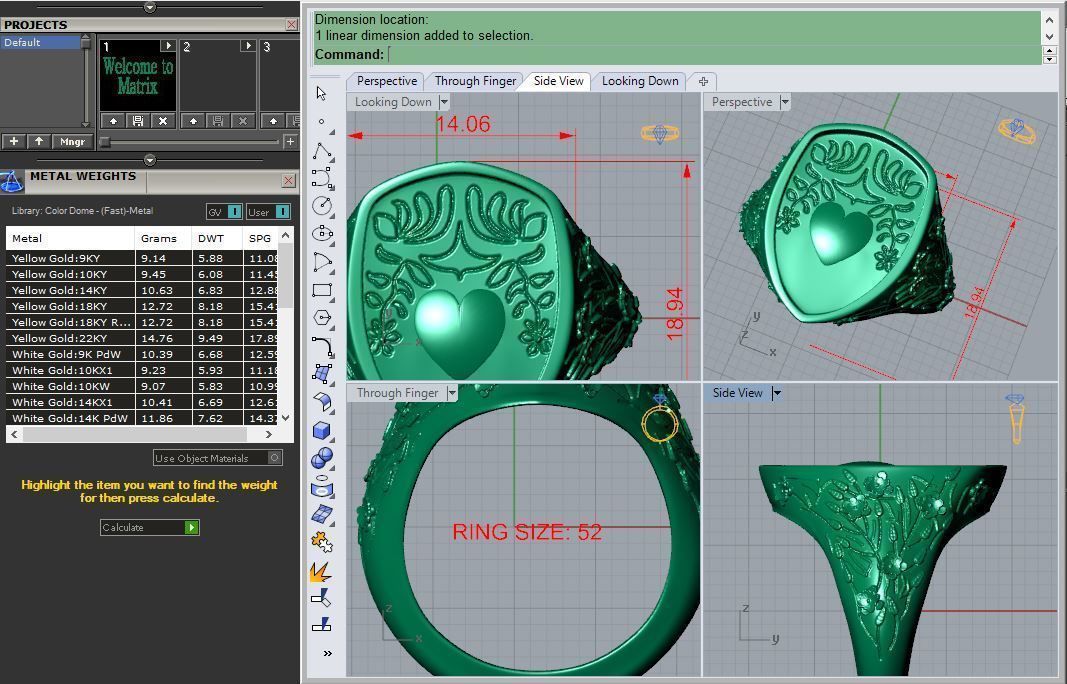
Task: Close the PROJECTS panel
Action: tap(292, 25)
